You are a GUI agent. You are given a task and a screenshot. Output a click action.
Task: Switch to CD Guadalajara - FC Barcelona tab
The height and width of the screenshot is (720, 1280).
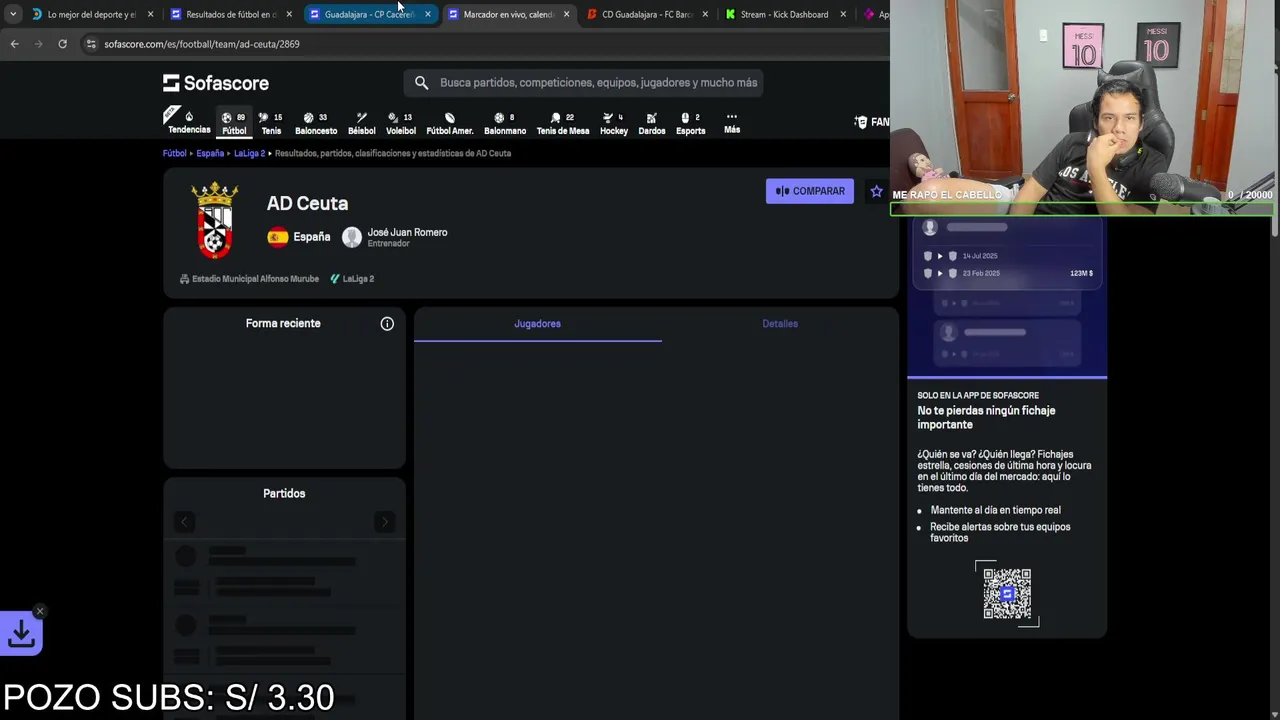click(647, 14)
